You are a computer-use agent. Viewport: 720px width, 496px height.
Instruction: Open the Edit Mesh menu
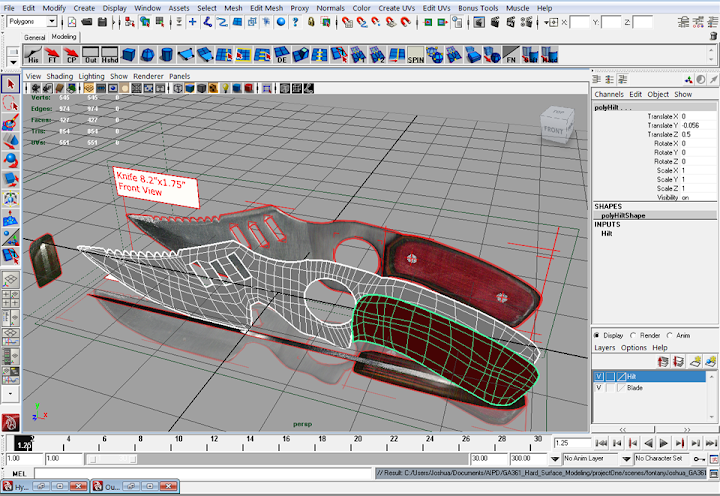point(266,8)
